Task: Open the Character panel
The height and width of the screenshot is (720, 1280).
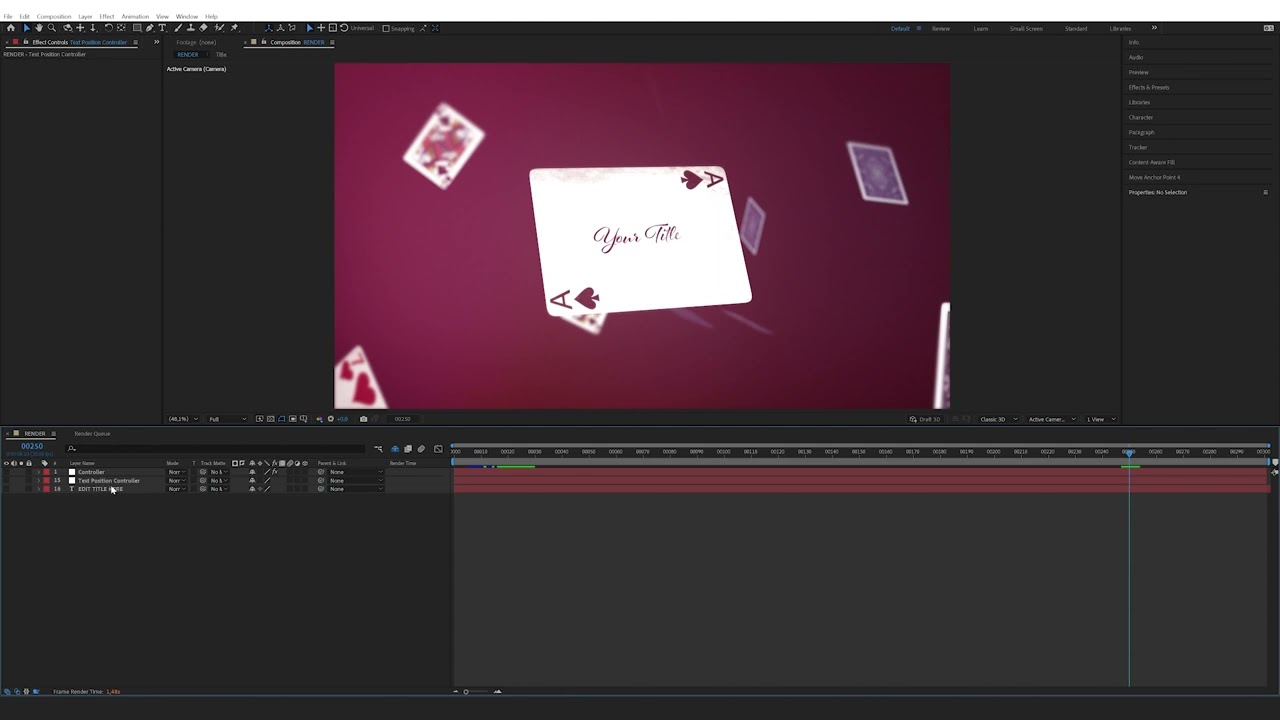Action: pyautogui.click(x=1141, y=117)
